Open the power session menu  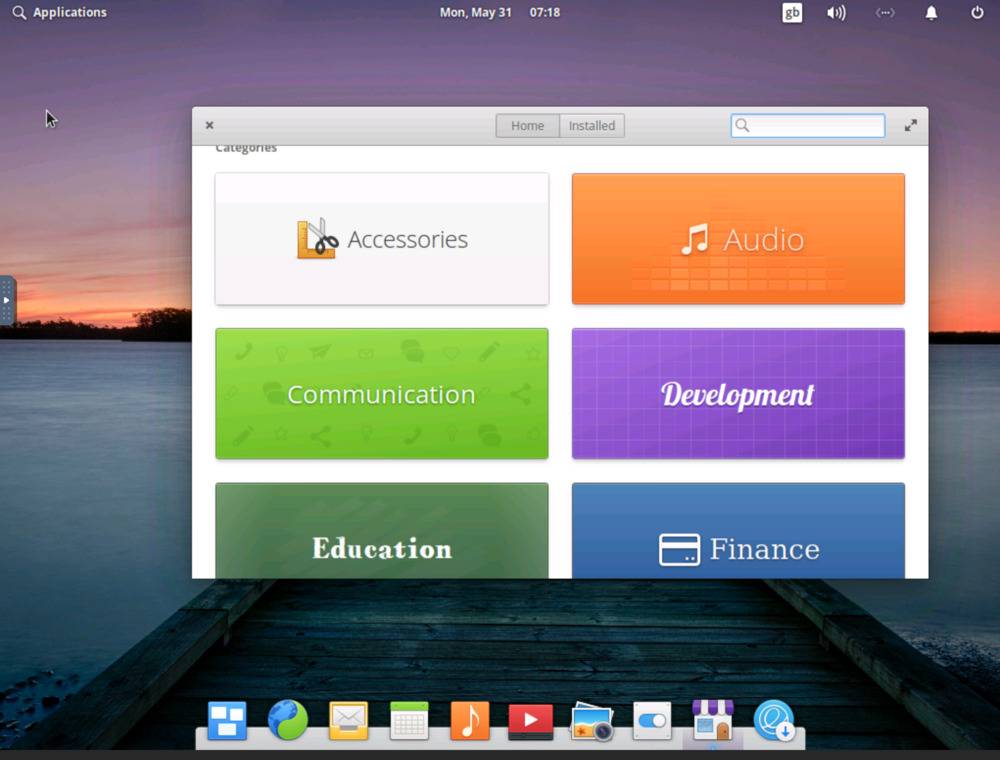(x=977, y=13)
